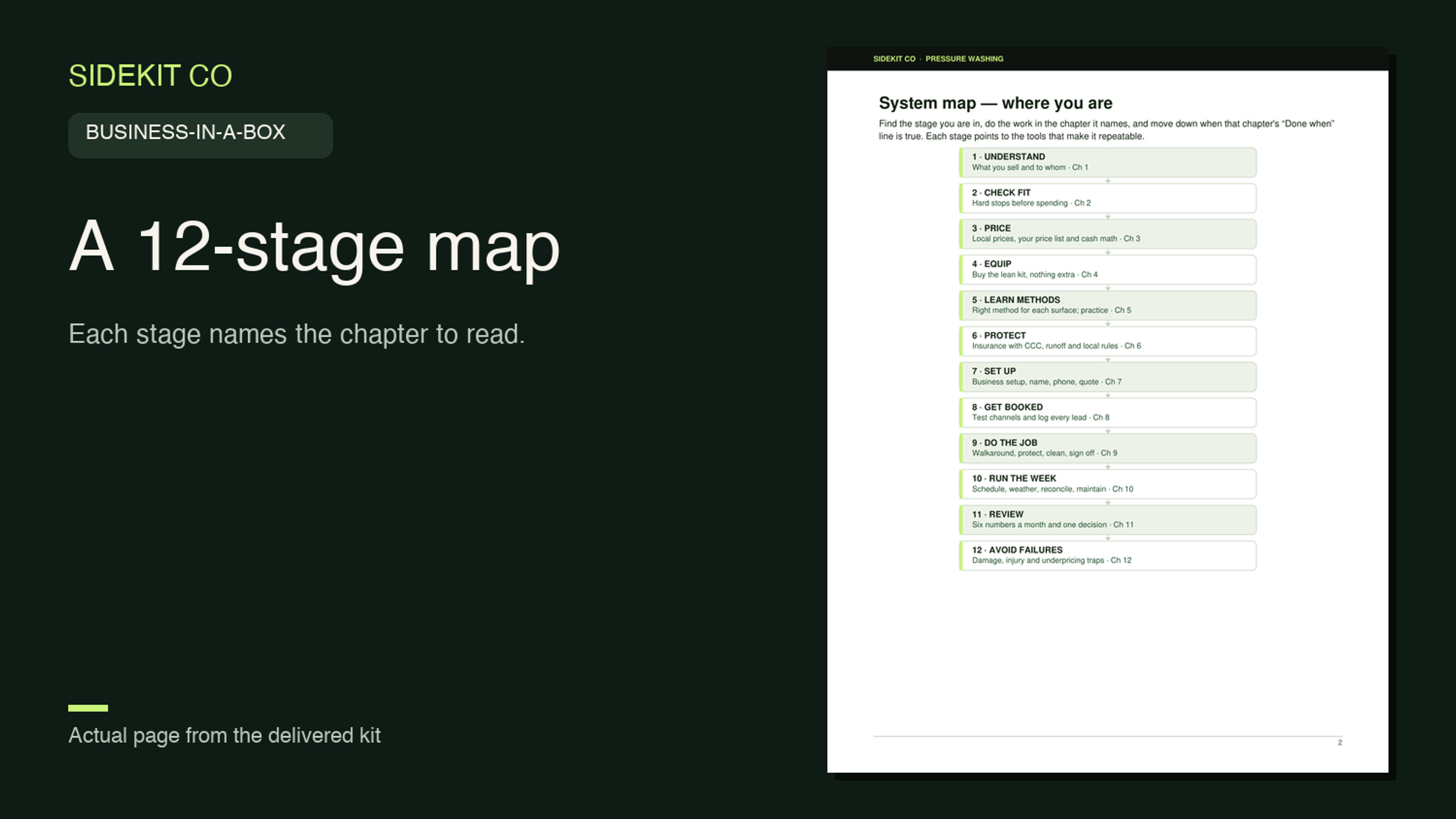Click 'Each stage names the chapter to read.'
Screen dimensions: 1456x819
[x=296, y=334]
